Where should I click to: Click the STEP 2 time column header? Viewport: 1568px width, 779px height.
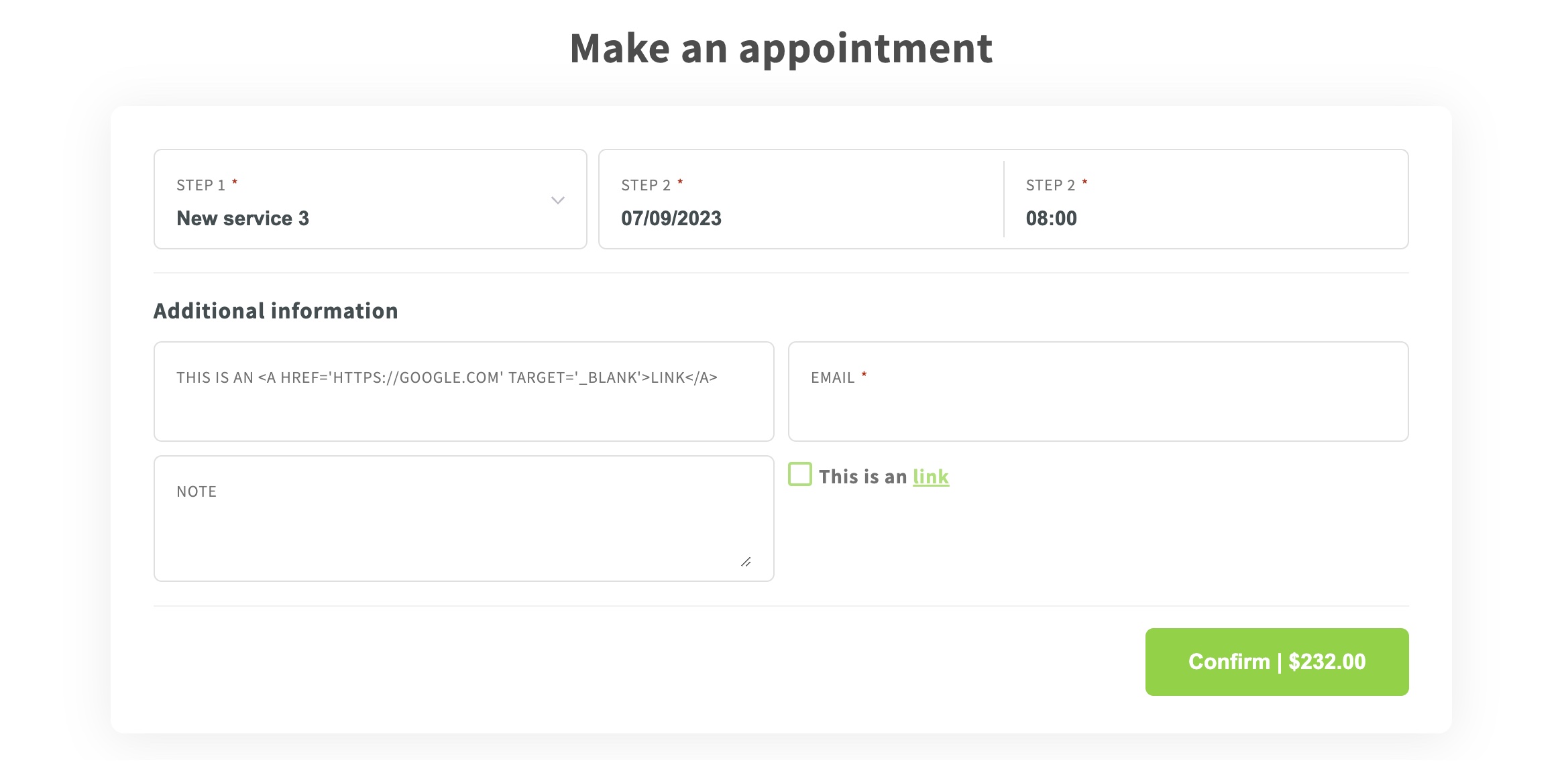[x=1050, y=183]
